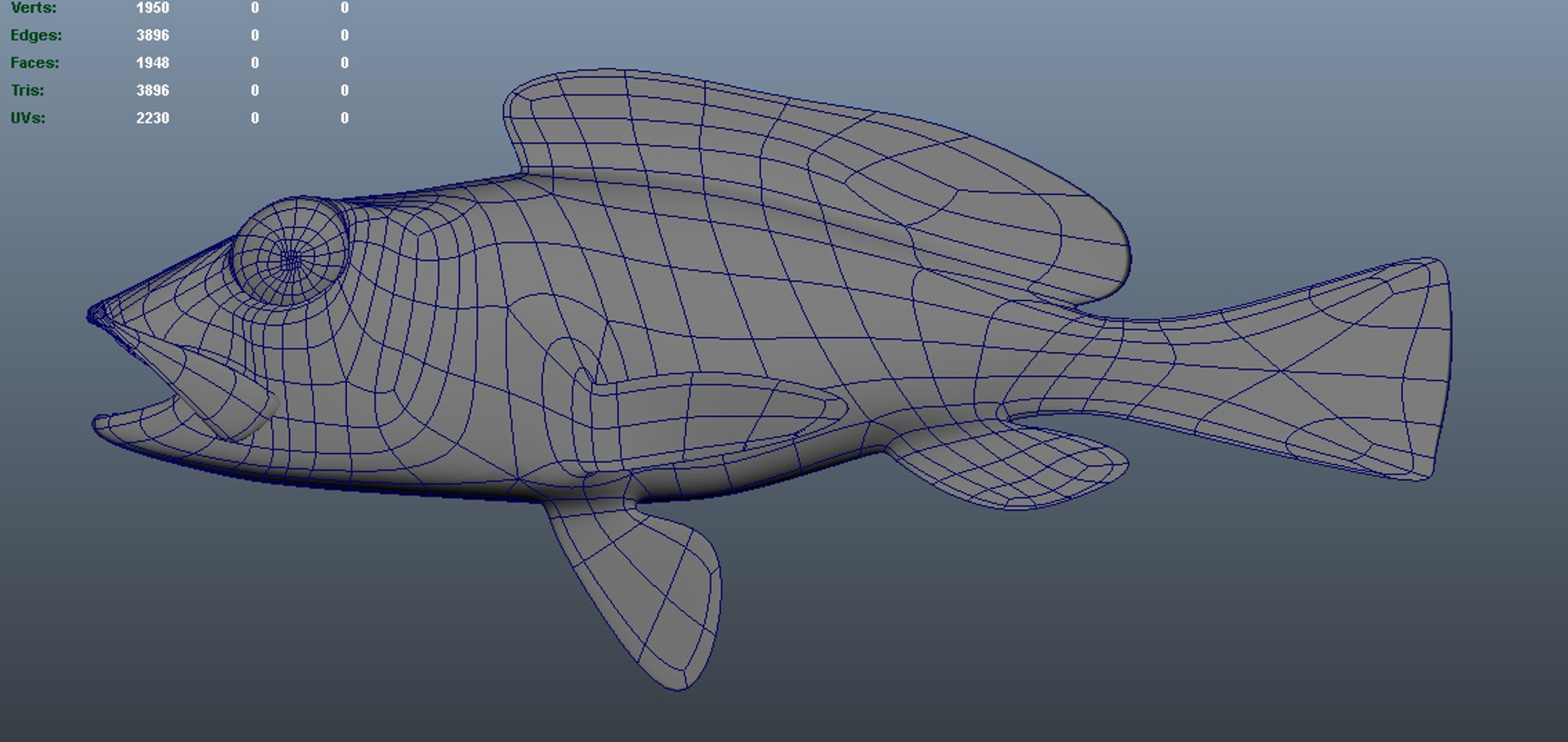Select the fish model's spherical eye mesh

[291, 251]
